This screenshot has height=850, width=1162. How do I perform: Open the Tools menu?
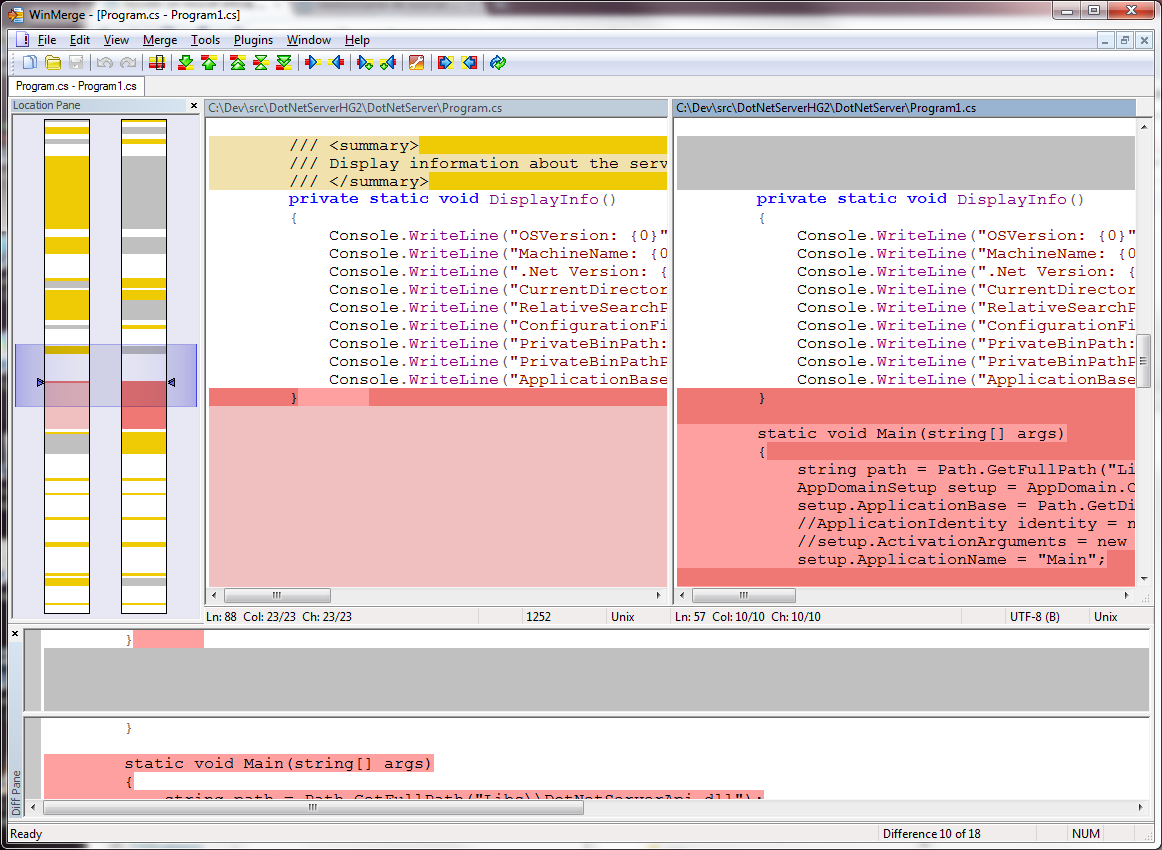205,40
